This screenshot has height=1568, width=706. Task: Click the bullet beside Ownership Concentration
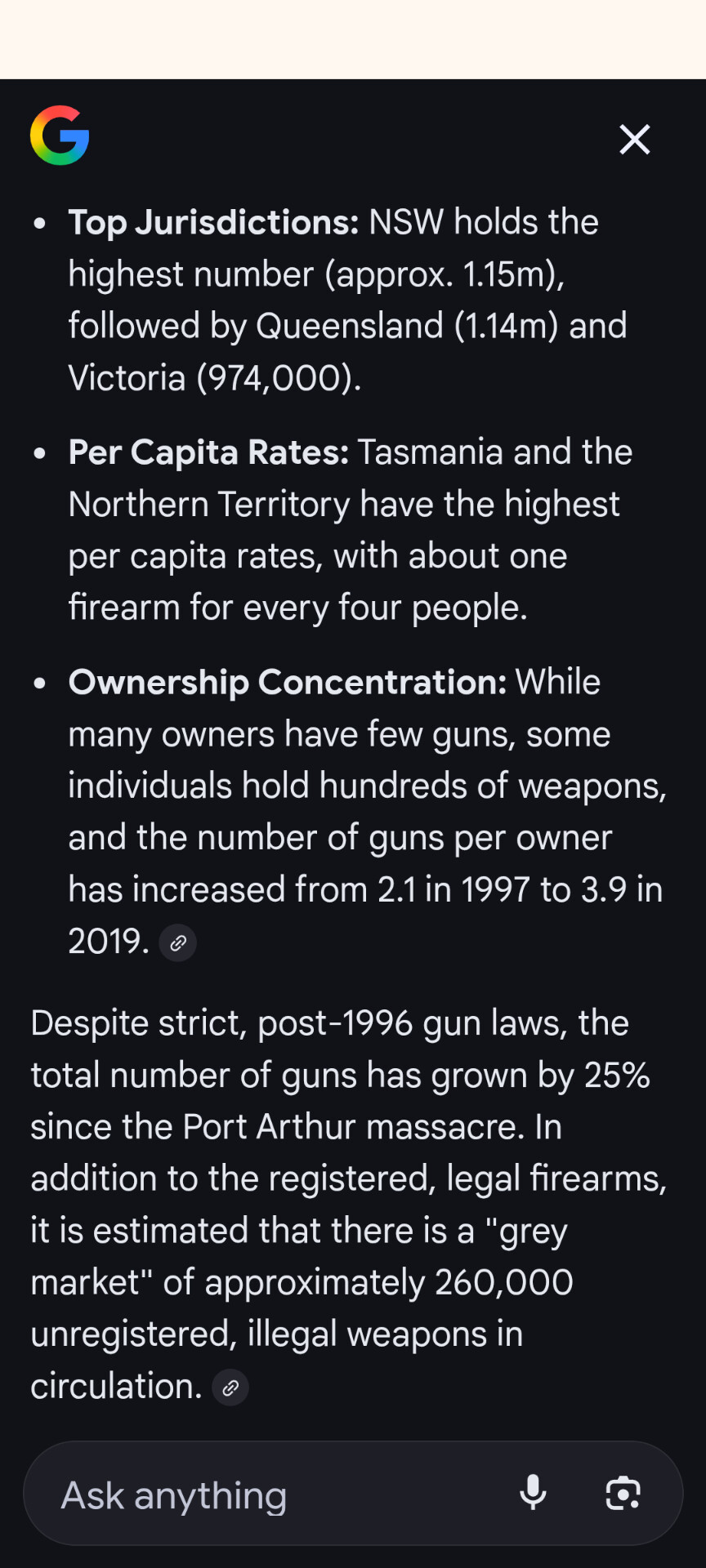pos(39,684)
